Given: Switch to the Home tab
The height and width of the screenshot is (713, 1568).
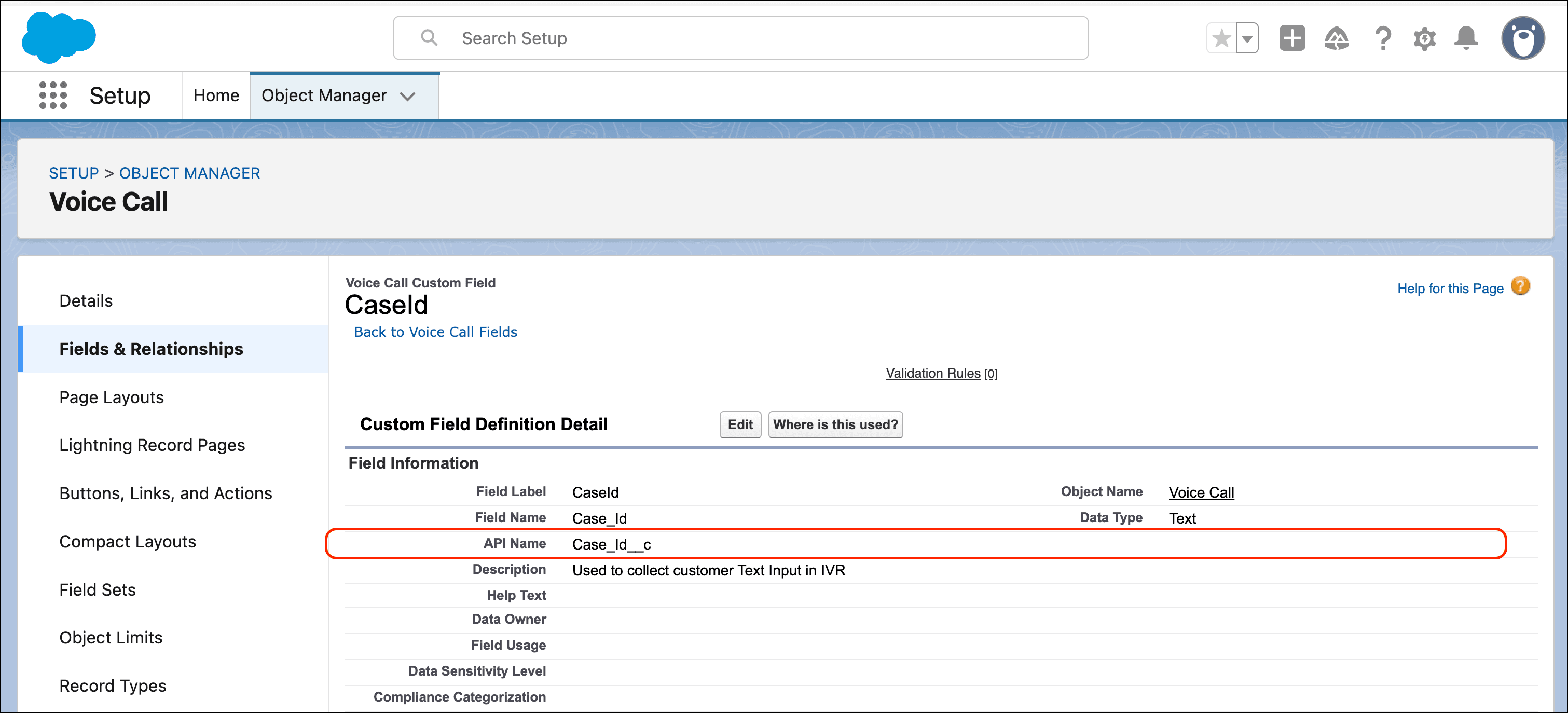Looking at the screenshot, I should pyautogui.click(x=215, y=95).
